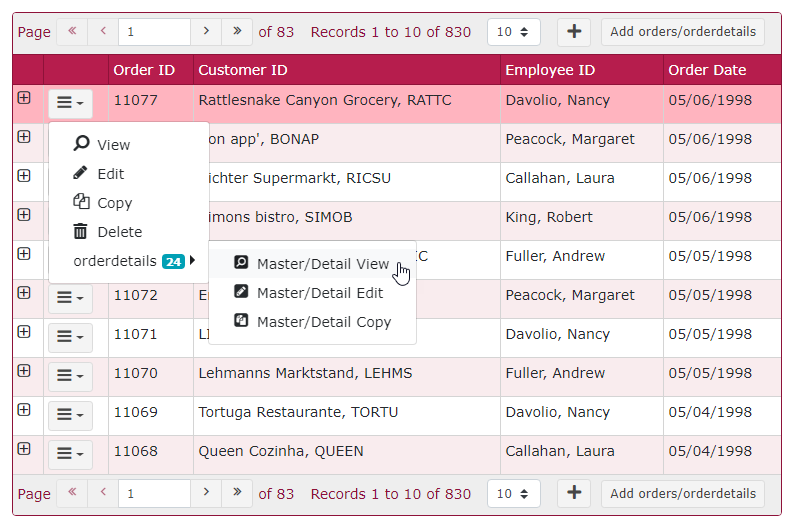Go to next page using top pager arrow
Screen dimensions: 792x522
pos(206,32)
